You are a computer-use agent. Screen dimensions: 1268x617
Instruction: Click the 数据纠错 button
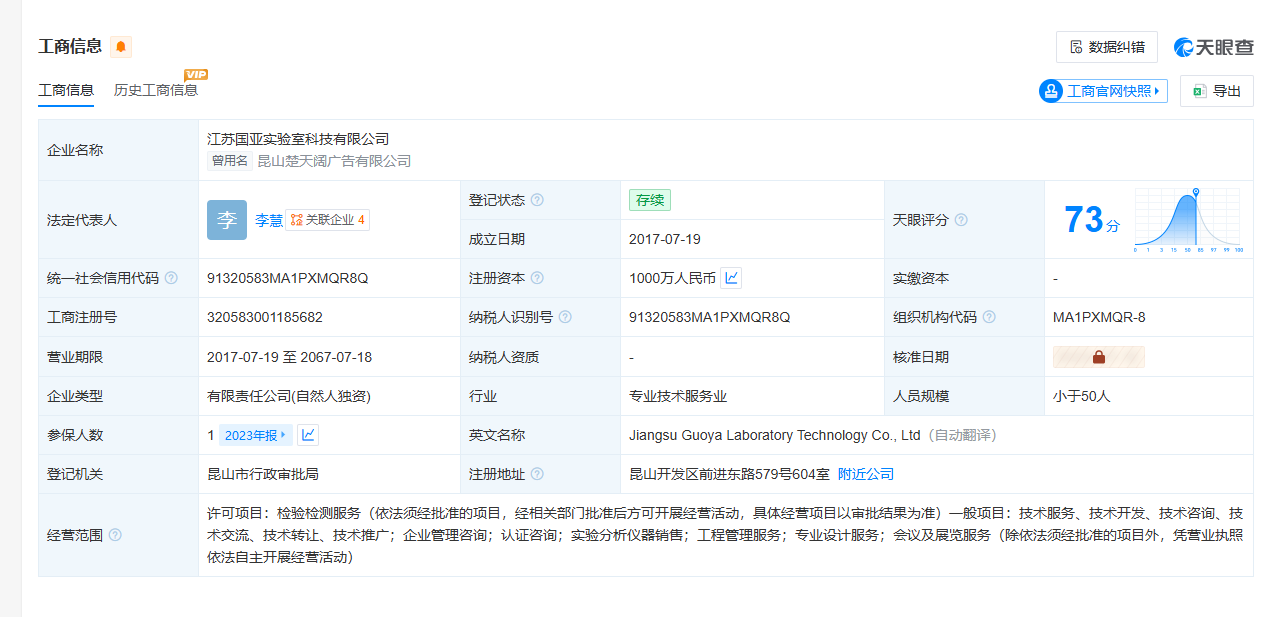(1106, 47)
